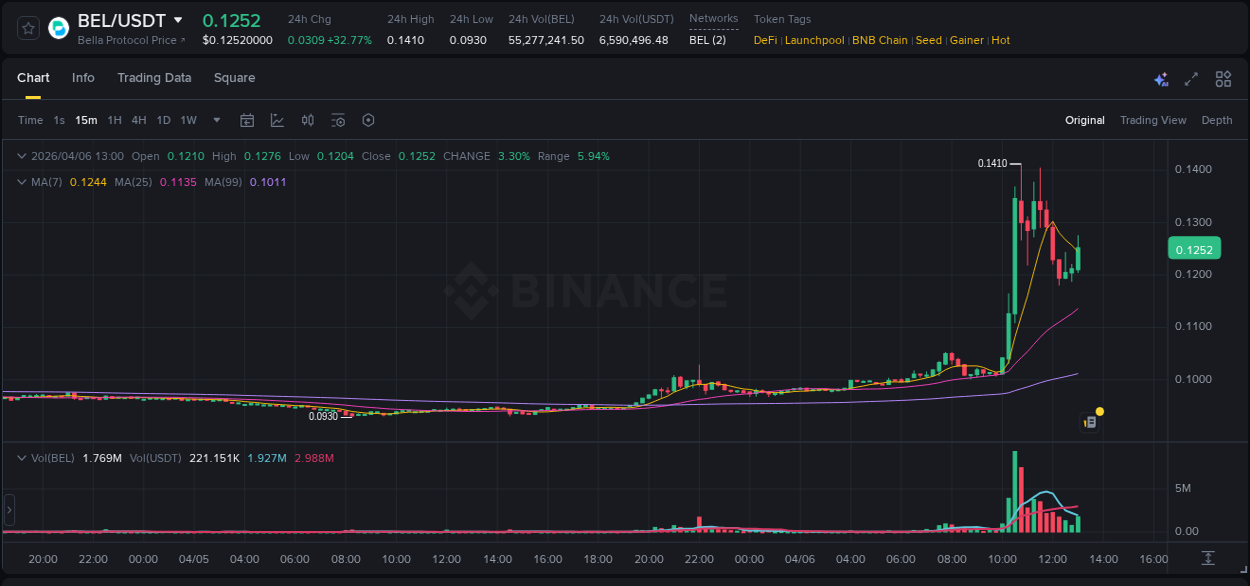Screen dimensions: 1250x586
Task: Expand the chart to fullscreen
Action: point(1191,79)
